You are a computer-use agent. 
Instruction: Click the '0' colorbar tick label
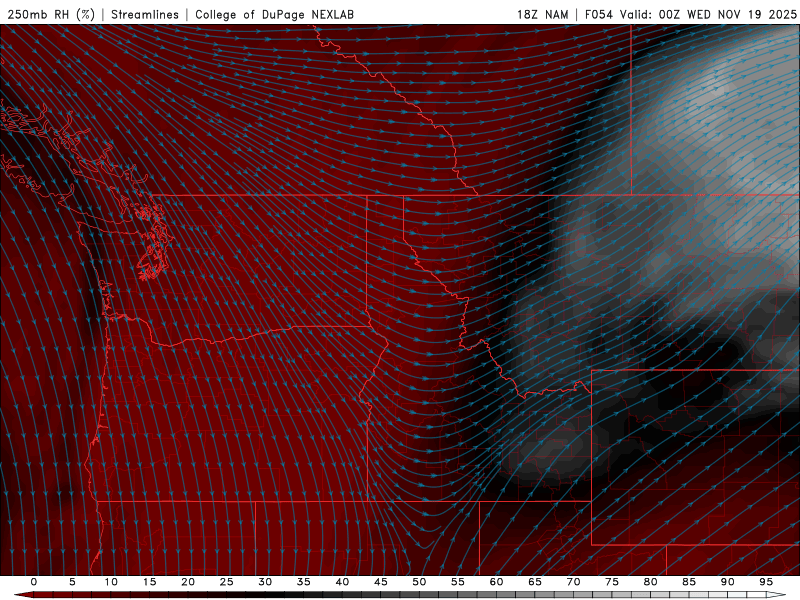click(34, 582)
